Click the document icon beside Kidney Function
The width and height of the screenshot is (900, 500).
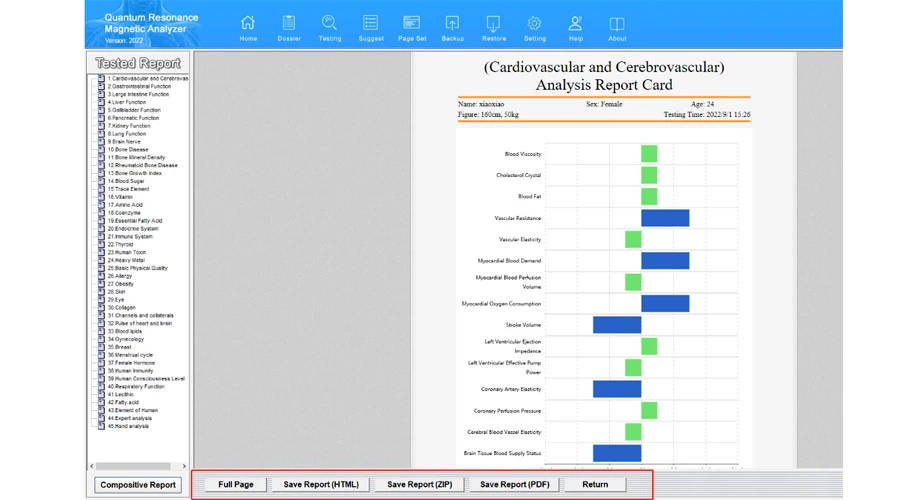coord(101,125)
